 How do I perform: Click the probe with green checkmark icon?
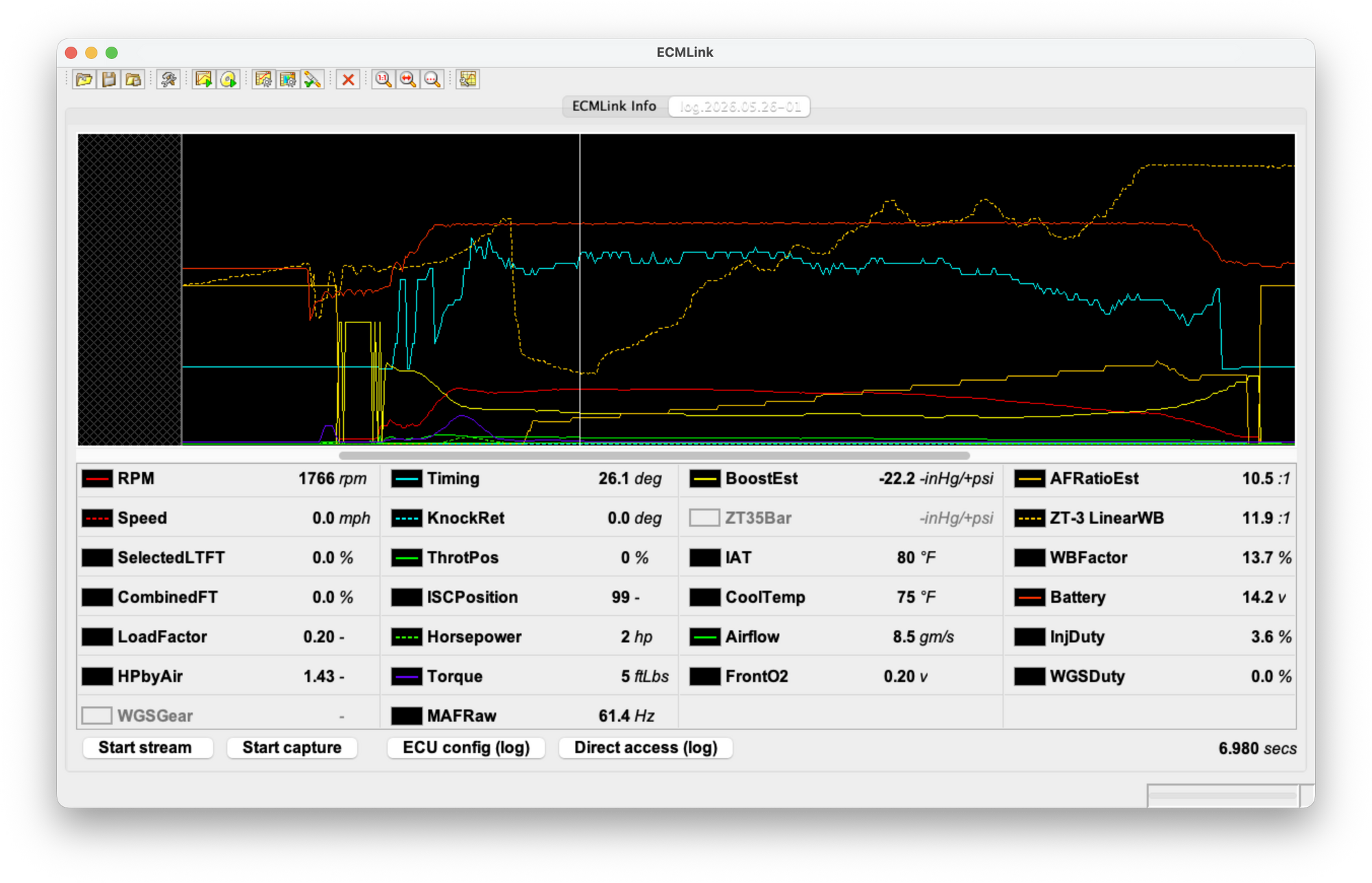tap(313, 80)
